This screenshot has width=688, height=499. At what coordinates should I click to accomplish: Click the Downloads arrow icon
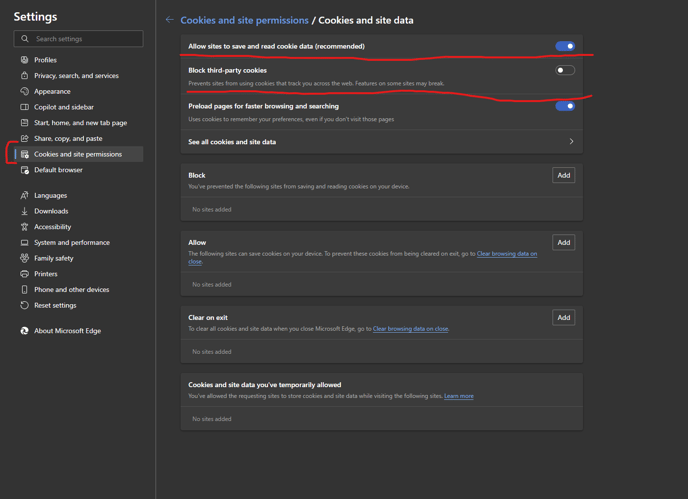(x=25, y=211)
